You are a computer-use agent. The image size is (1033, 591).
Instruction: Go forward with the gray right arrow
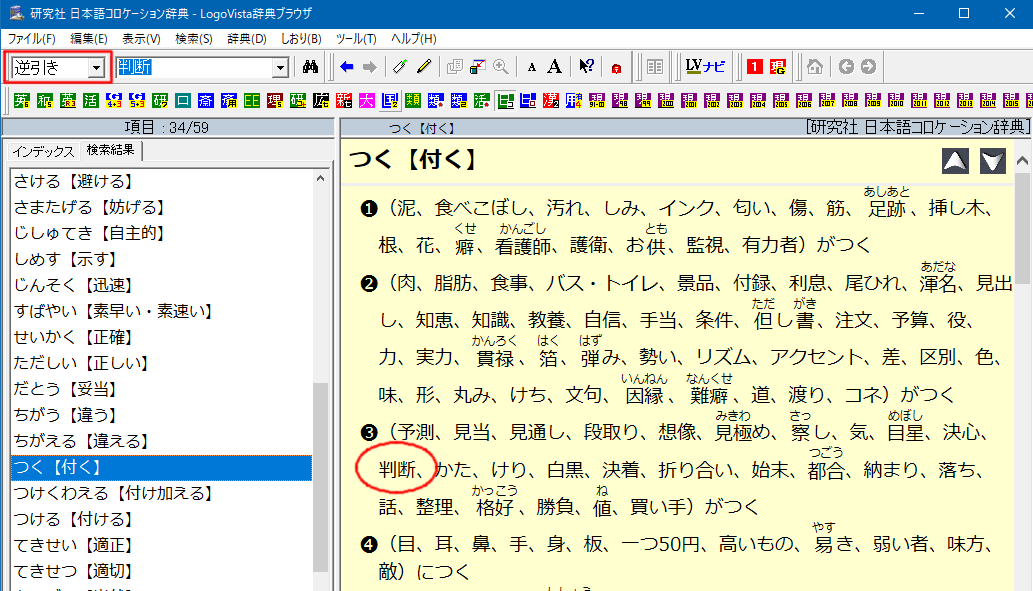370,67
